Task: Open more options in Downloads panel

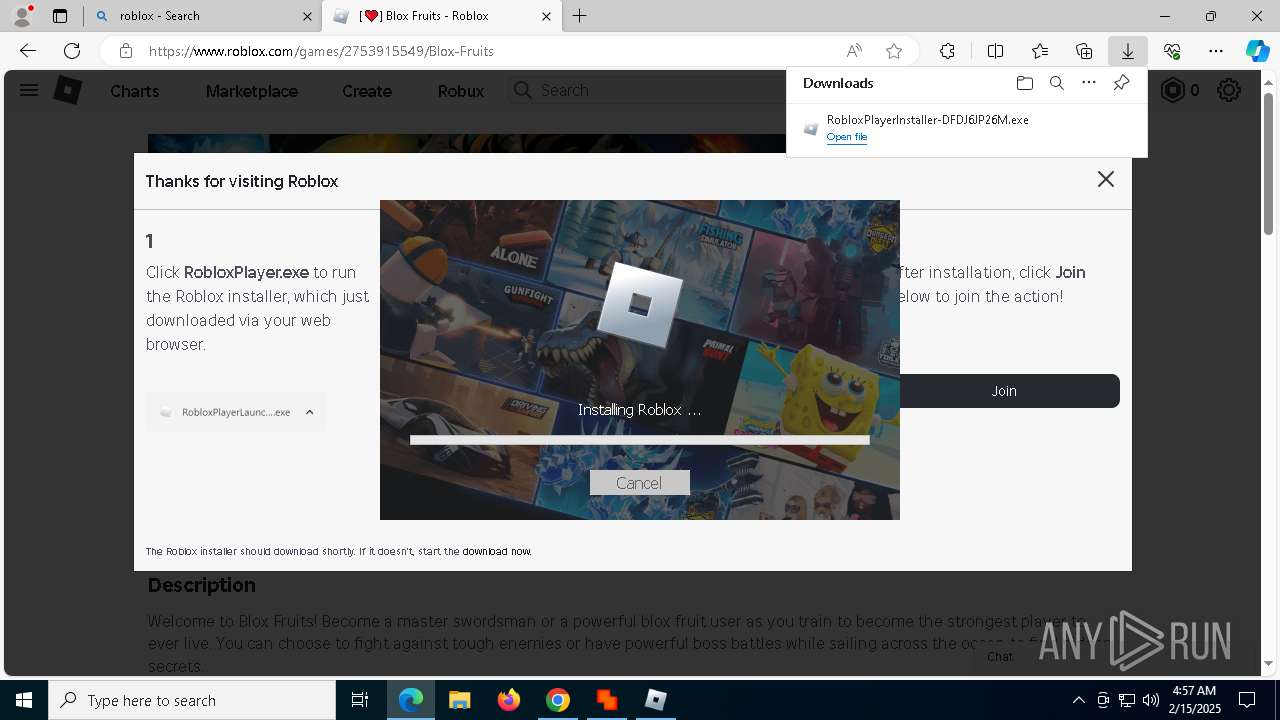Action: point(1089,83)
